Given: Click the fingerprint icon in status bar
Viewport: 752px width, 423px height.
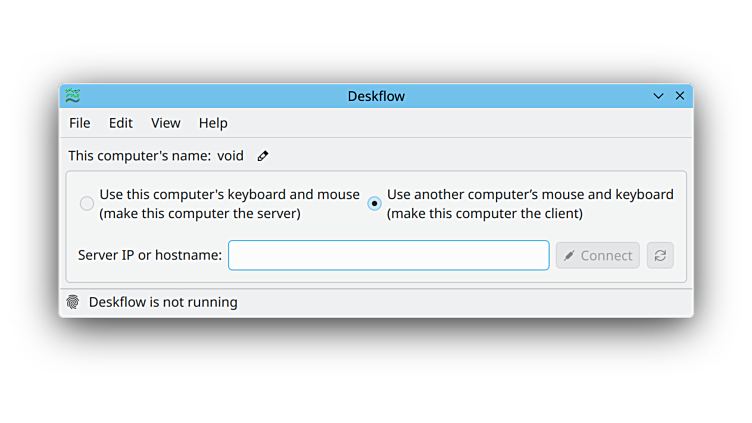Looking at the screenshot, I should (x=73, y=302).
